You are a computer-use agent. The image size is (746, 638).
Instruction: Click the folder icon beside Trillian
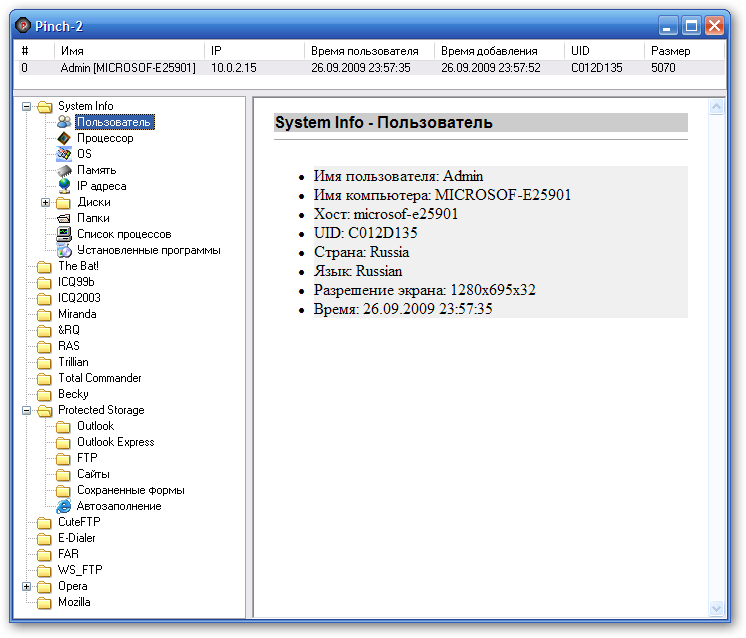44,363
